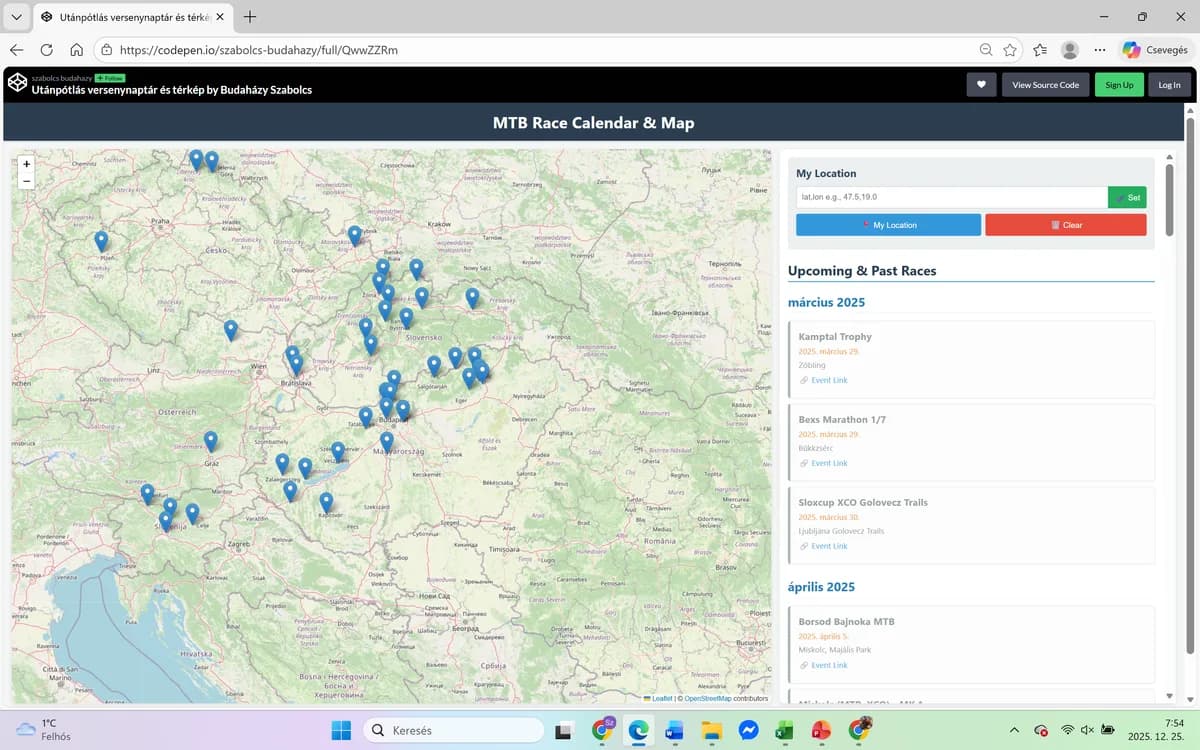Open Messenger from the taskbar
This screenshot has width=1200, height=750.
click(x=747, y=730)
